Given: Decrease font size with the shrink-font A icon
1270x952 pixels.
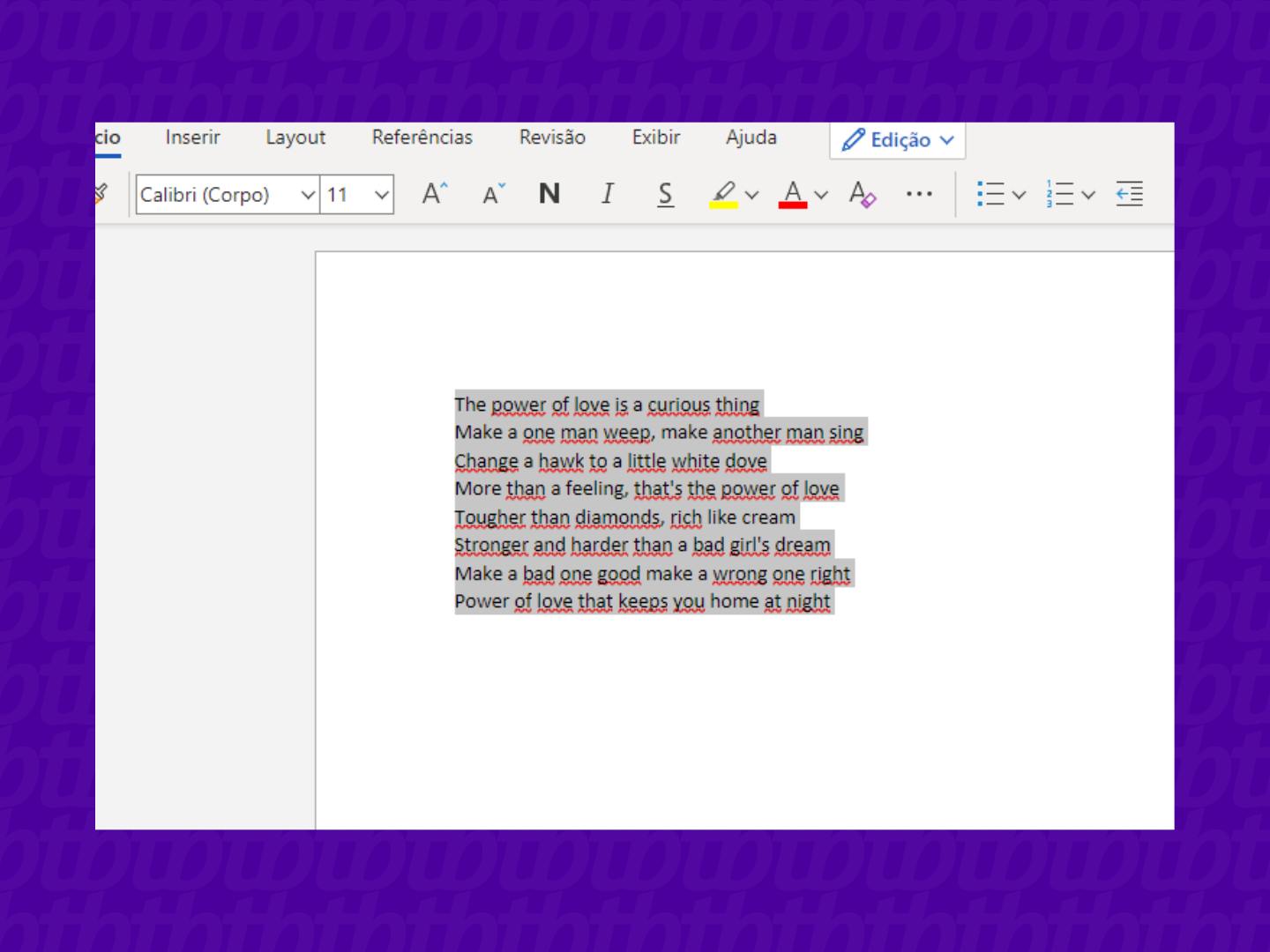Looking at the screenshot, I should click(494, 193).
